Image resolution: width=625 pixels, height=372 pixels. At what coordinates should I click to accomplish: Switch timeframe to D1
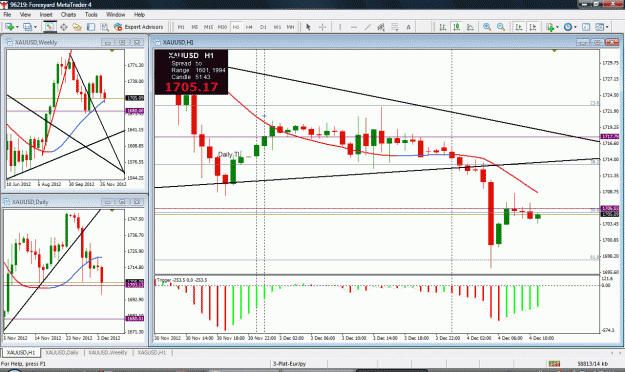pos(263,27)
